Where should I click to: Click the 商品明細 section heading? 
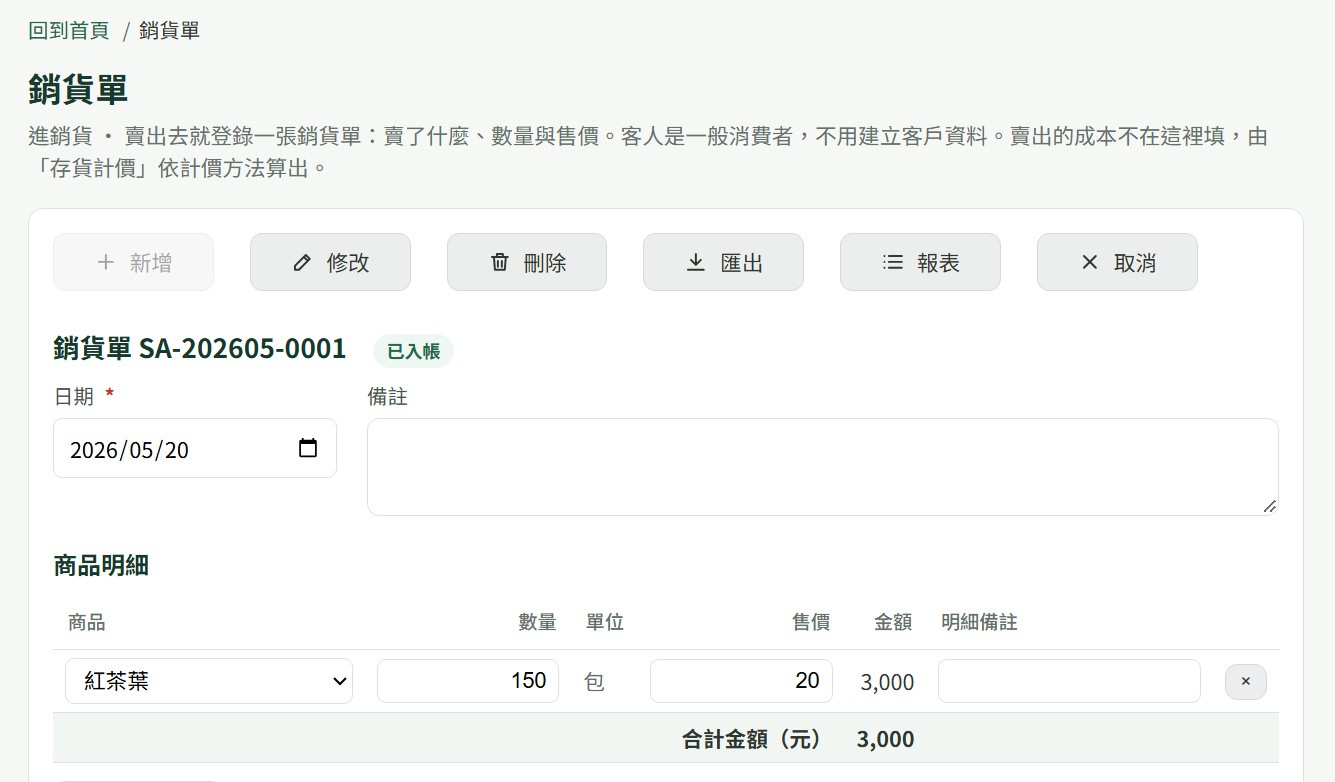[101, 565]
